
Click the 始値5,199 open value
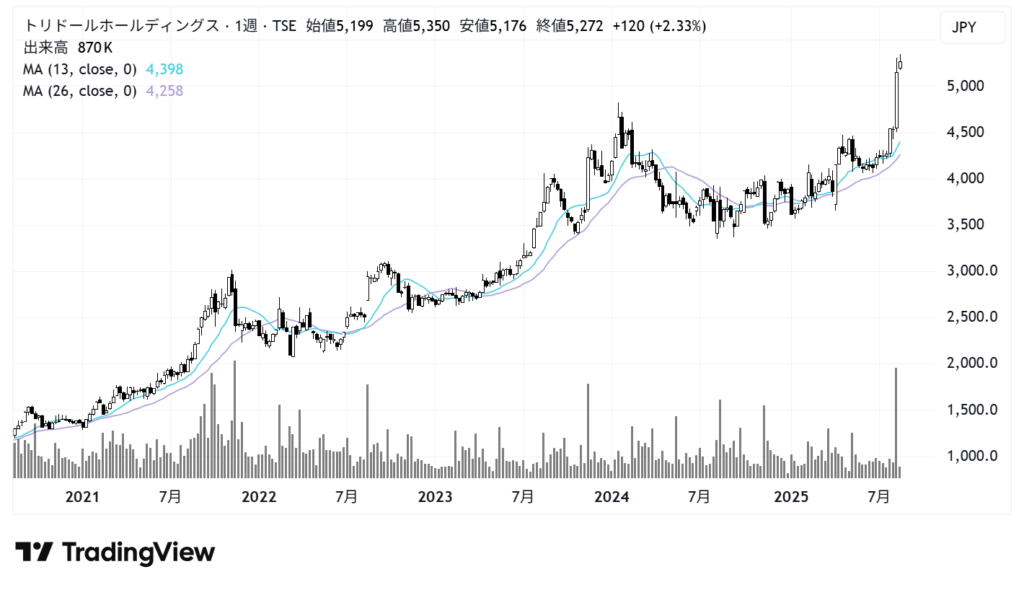(x=340, y=26)
